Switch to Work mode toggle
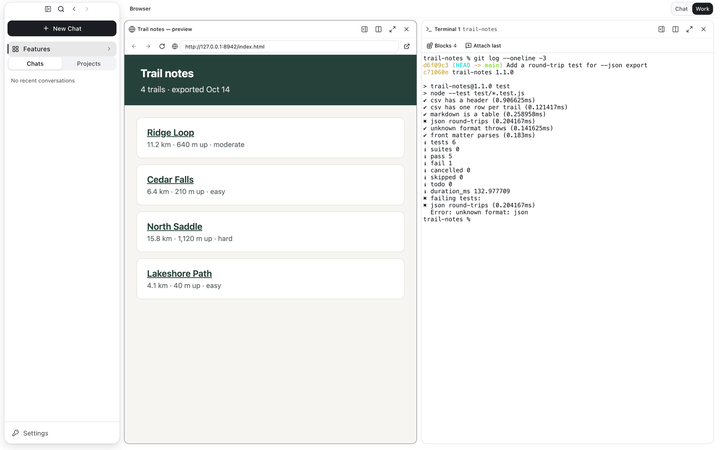 702,9
